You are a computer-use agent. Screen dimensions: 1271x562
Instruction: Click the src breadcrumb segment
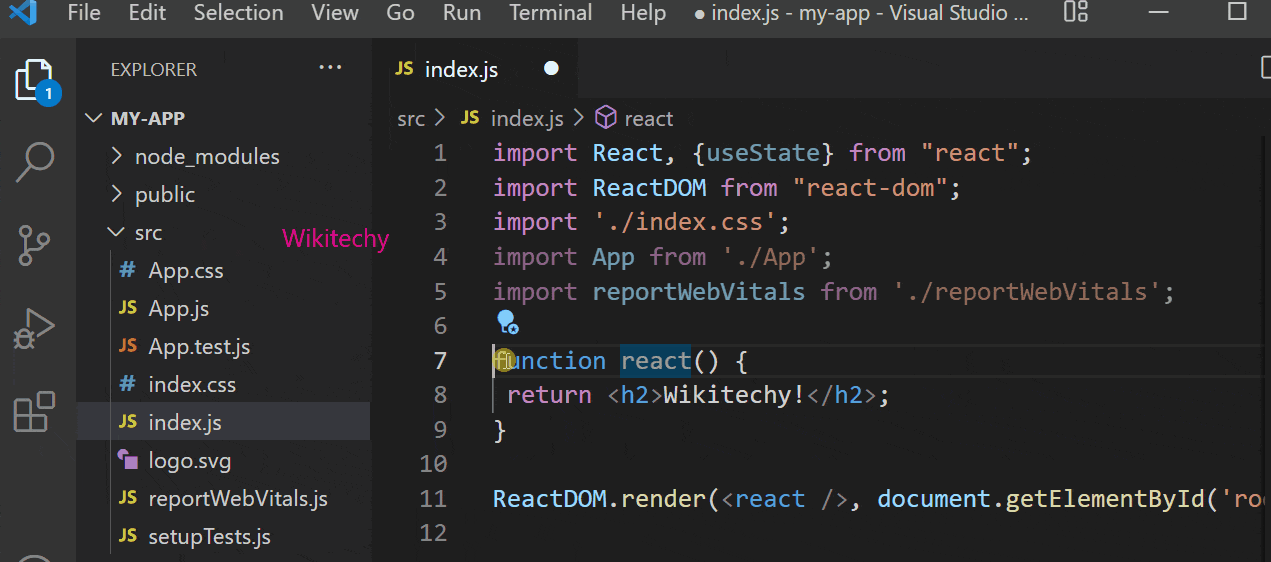coord(411,118)
